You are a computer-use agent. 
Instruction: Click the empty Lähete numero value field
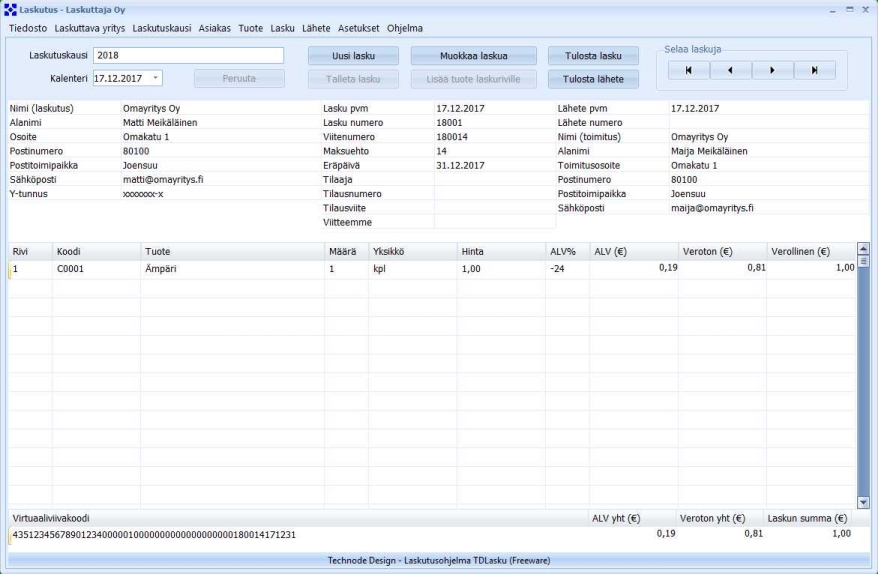(x=769, y=123)
